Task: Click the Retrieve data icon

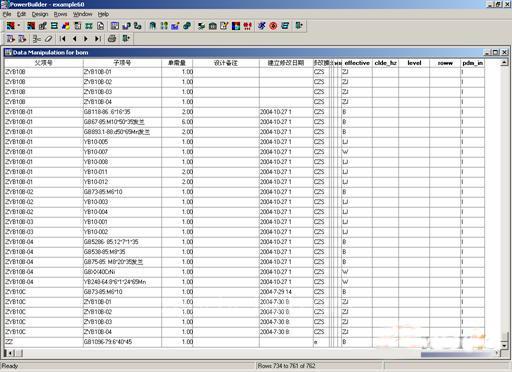Action: pos(10,39)
